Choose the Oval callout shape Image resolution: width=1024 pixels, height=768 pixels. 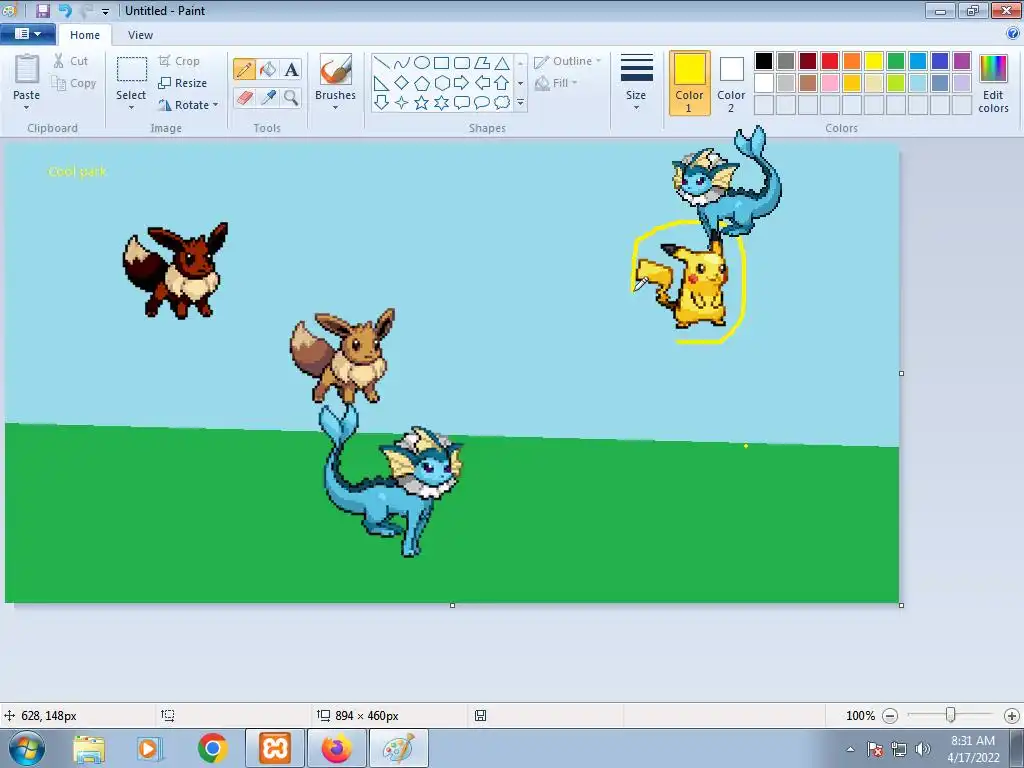[482, 103]
